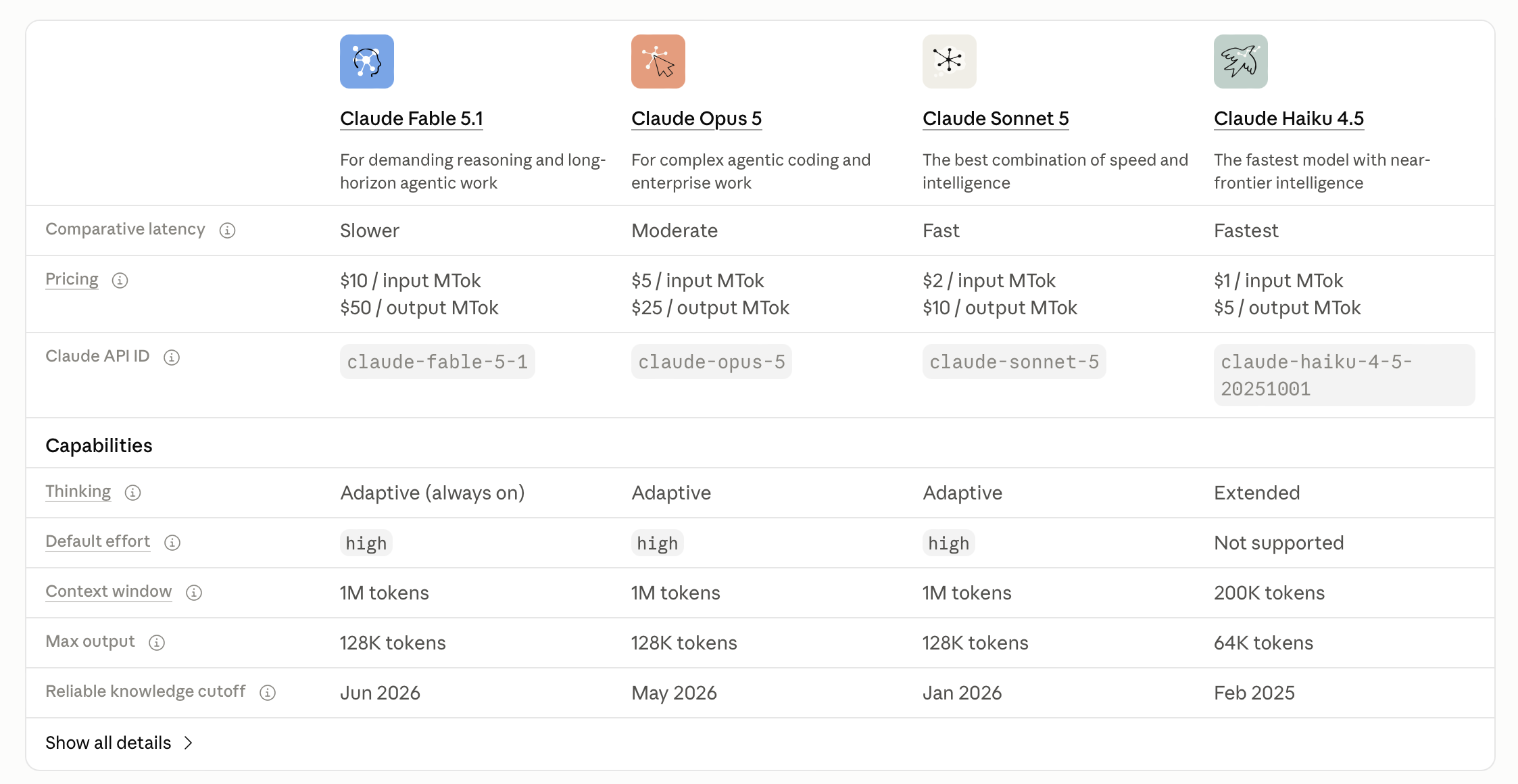This screenshot has width=1518, height=784.
Task: Click the $10 / input MTok price for Fable
Action: [410, 280]
